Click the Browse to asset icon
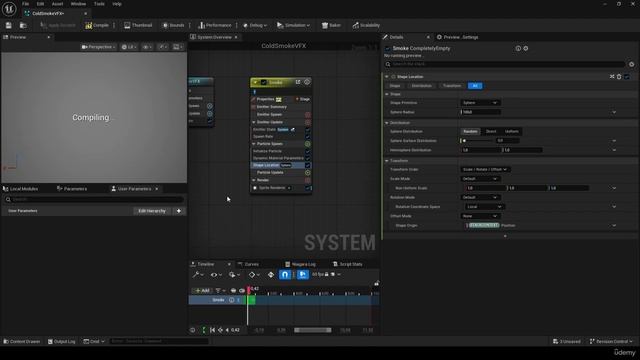The image size is (640, 360). click(23, 25)
